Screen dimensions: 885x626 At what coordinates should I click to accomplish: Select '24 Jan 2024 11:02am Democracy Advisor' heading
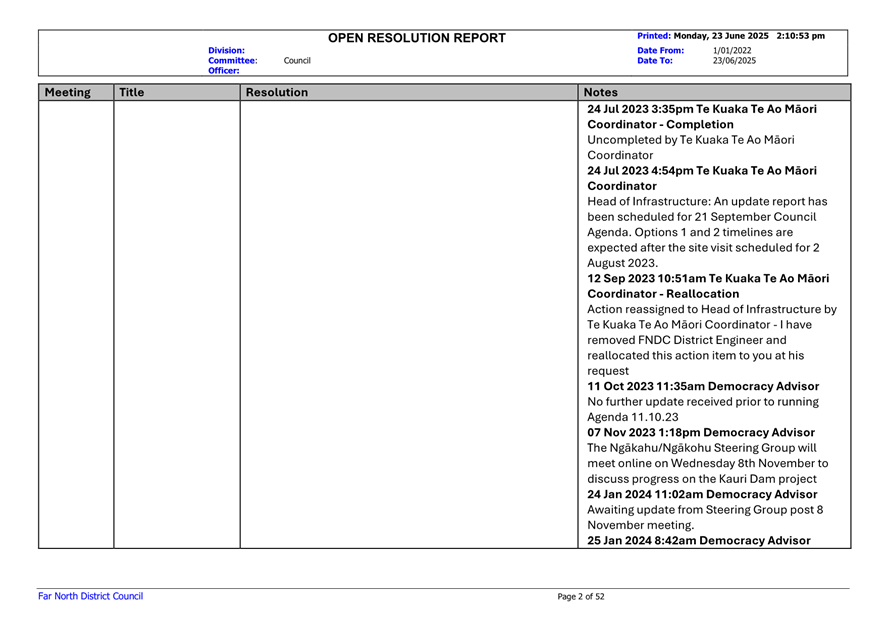point(702,494)
